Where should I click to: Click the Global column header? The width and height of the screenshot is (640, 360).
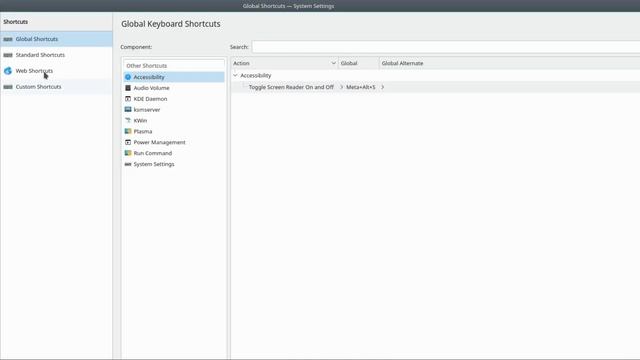tap(358, 63)
